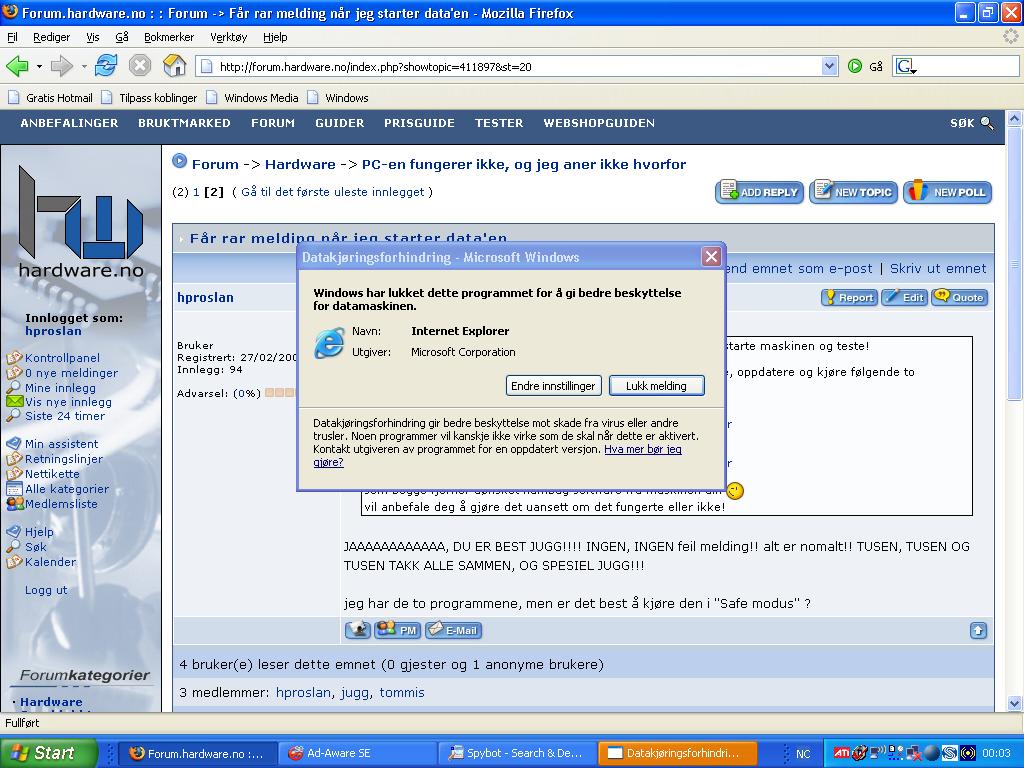Open 0 nye meldinger link
Viewport: 1024px width, 768px height.
tap(71, 373)
